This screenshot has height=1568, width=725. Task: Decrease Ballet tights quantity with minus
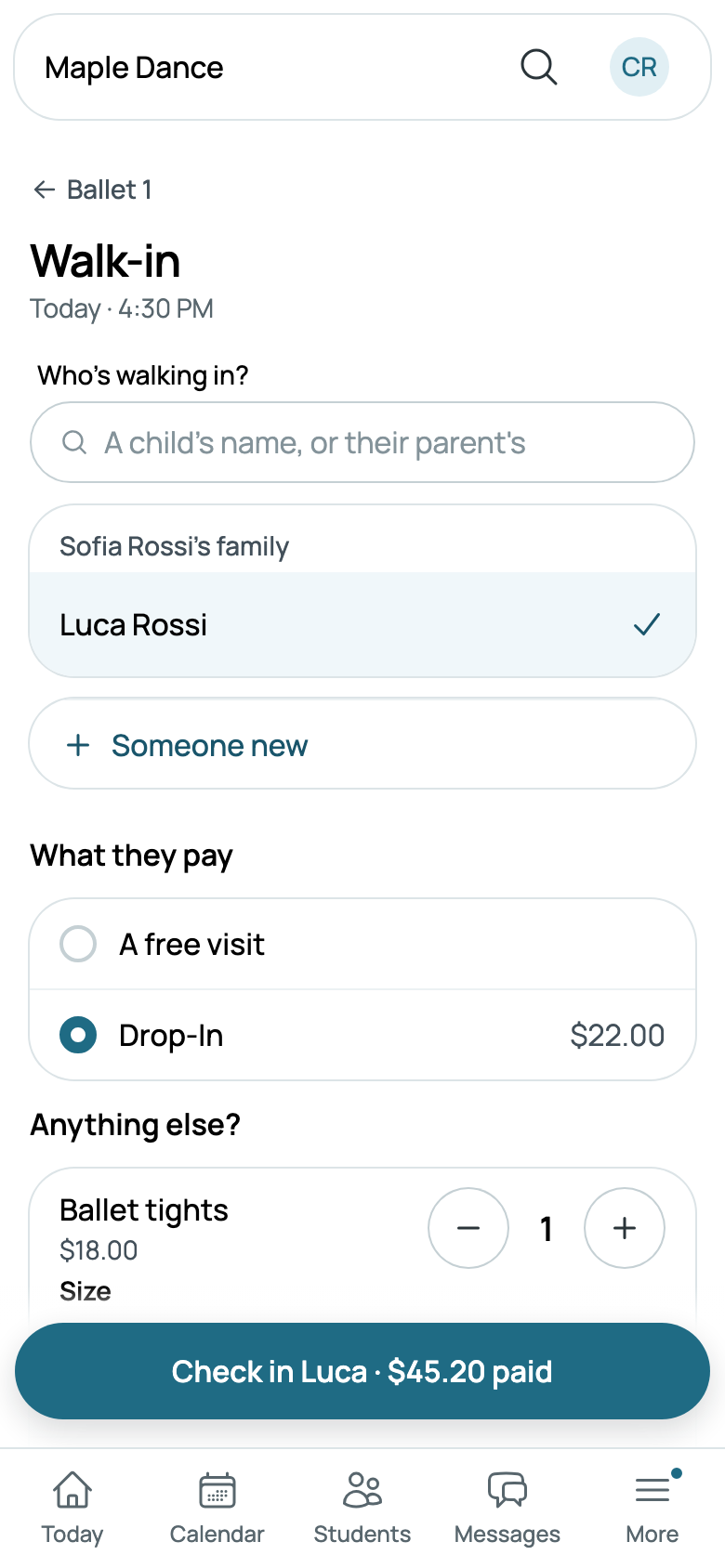(468, 1228)
